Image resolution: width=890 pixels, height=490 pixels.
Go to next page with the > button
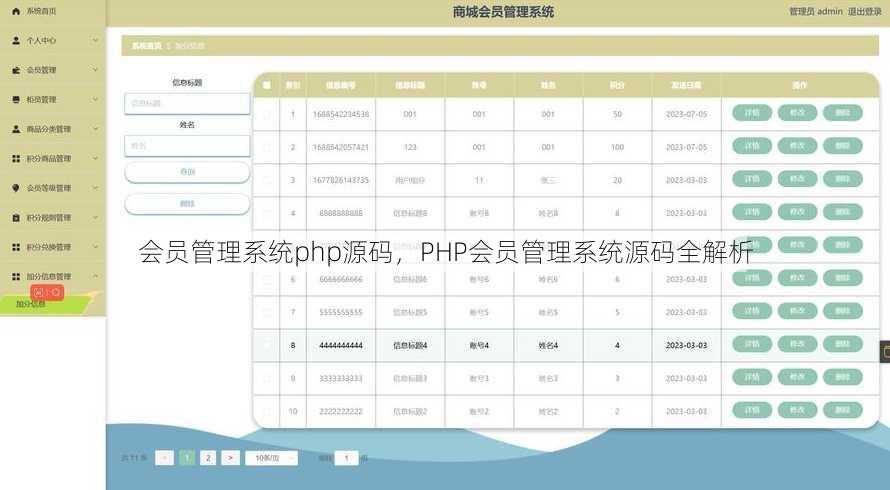230,458
